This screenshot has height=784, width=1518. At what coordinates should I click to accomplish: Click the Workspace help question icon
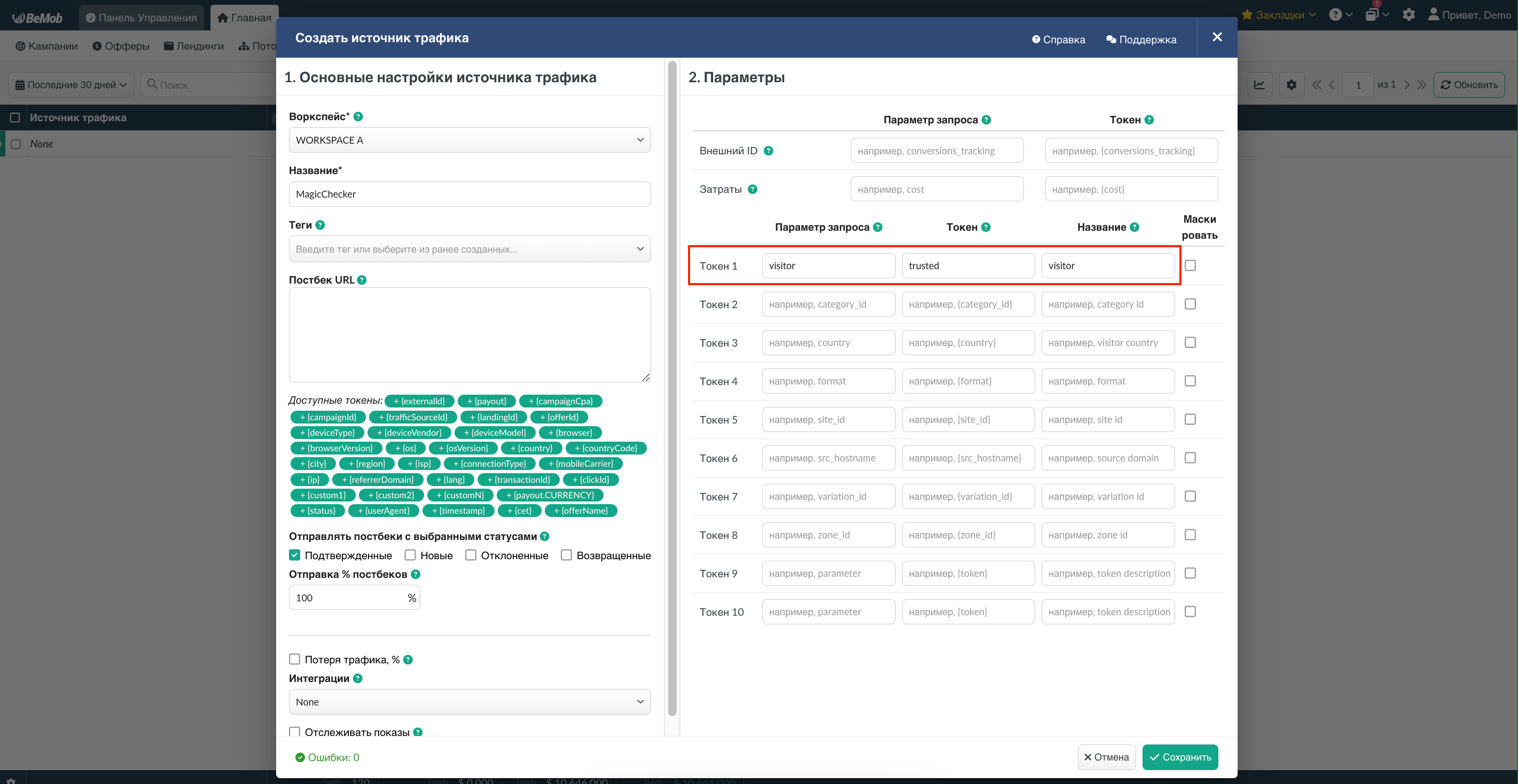coord(358,116)
